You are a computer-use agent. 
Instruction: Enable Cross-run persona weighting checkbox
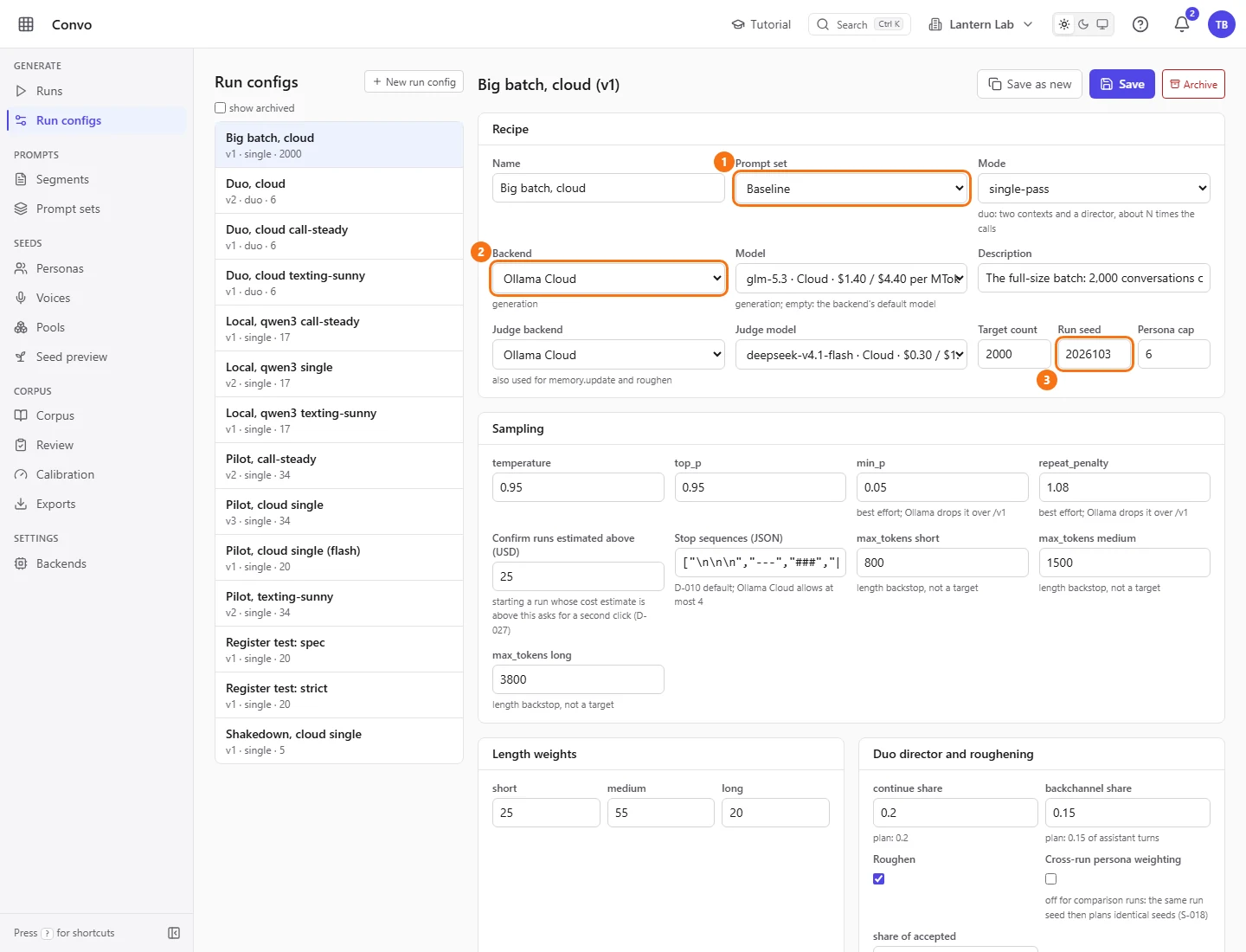(1050, 878)
